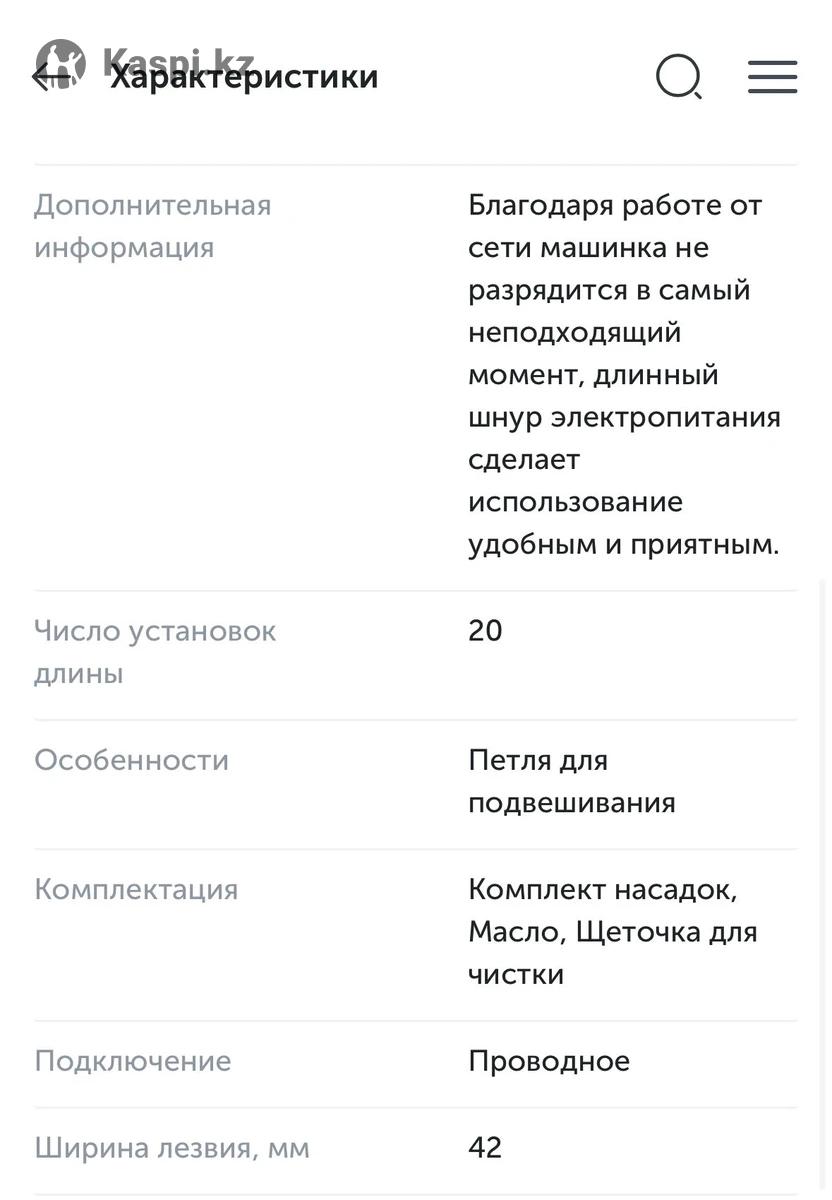Tap the back arrow icon
The height and width of the screenshot is (1200, 832).
44,76
